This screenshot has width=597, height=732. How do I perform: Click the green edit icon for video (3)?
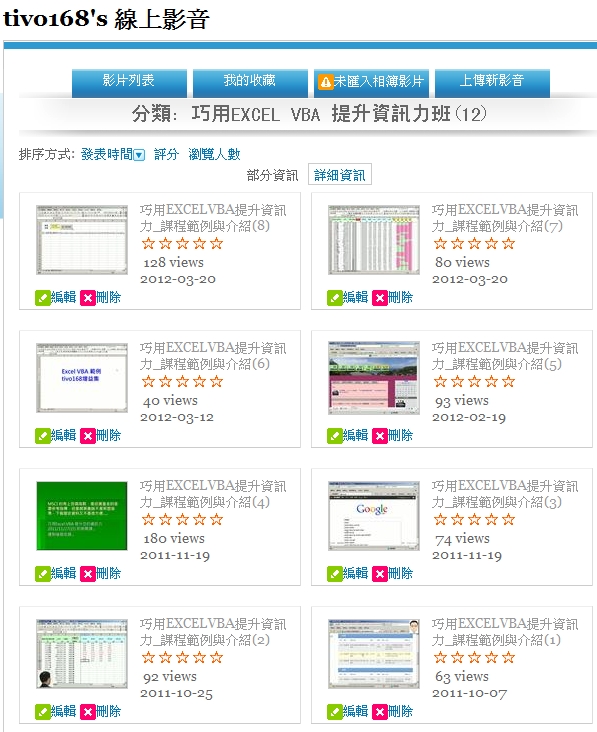335,574
